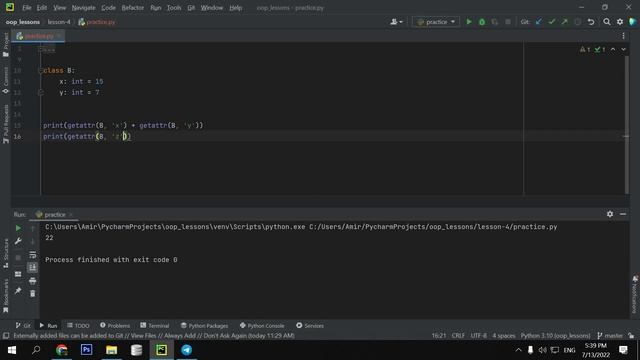Viewport: 640px width, 360px height.
Task: Pin the Run tab with pin icon
Action: pyautogui.click(x=18, y=291)
